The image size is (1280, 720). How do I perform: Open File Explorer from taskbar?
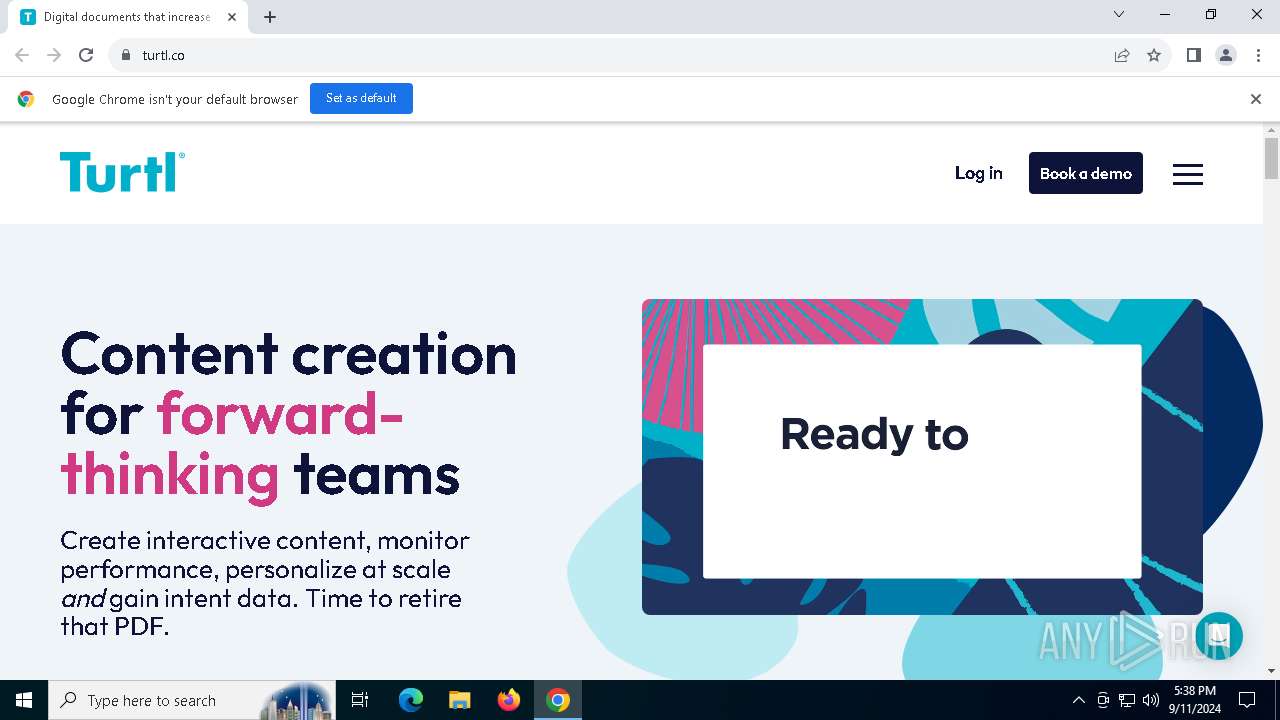[459, 700]
